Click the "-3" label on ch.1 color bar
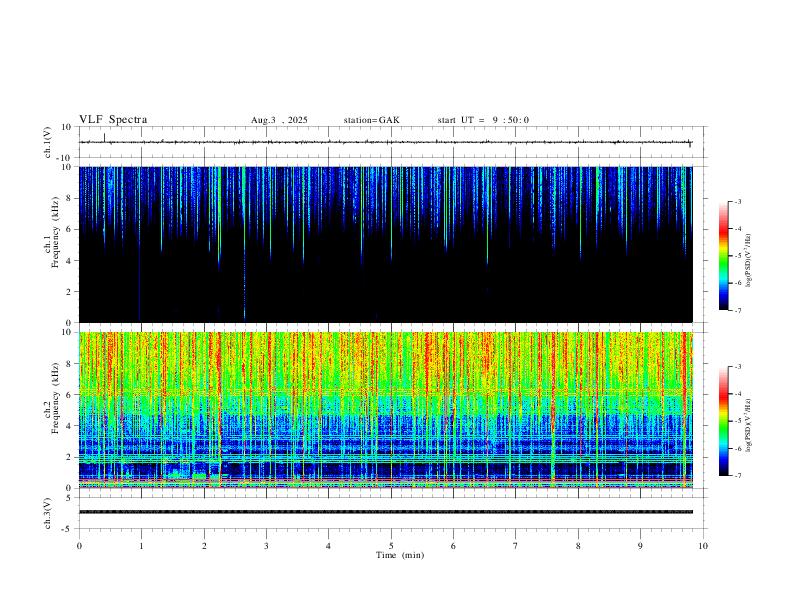 737,201
